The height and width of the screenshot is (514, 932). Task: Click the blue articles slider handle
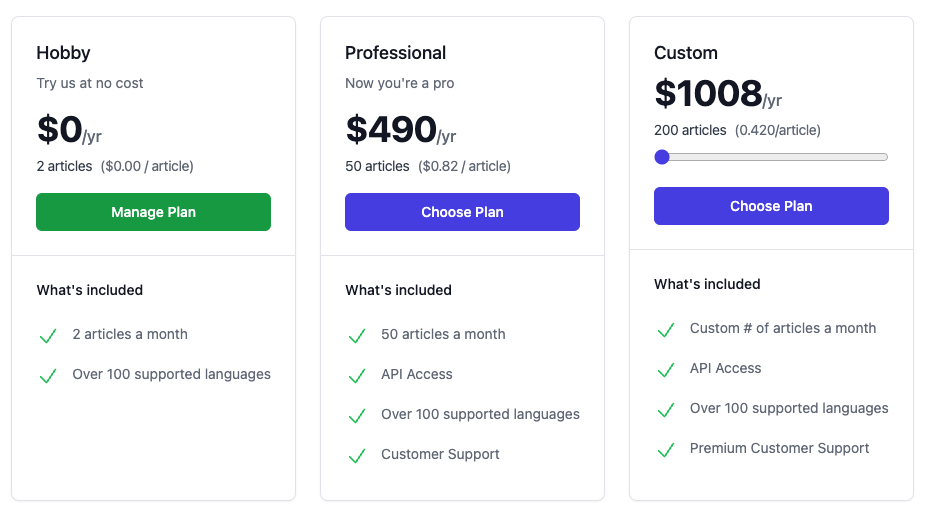pyautogui.click(x=662, y=157)
